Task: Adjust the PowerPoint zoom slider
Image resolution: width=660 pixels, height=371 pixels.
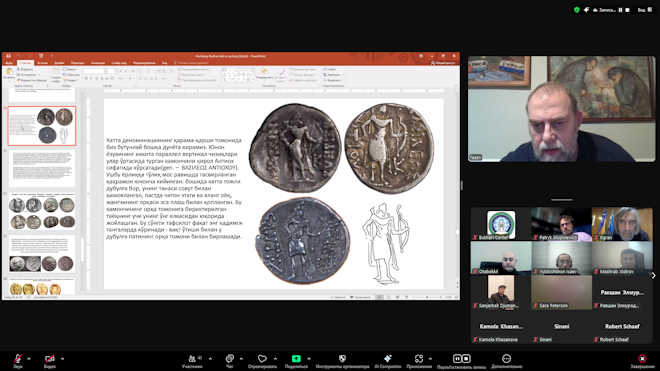Action: pos(427,297)
